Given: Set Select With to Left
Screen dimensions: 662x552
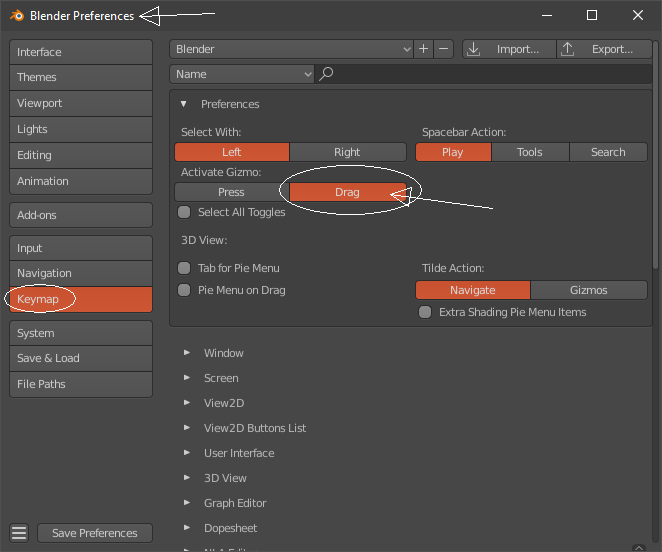Looking at the screenshot, I should point(232,152).
